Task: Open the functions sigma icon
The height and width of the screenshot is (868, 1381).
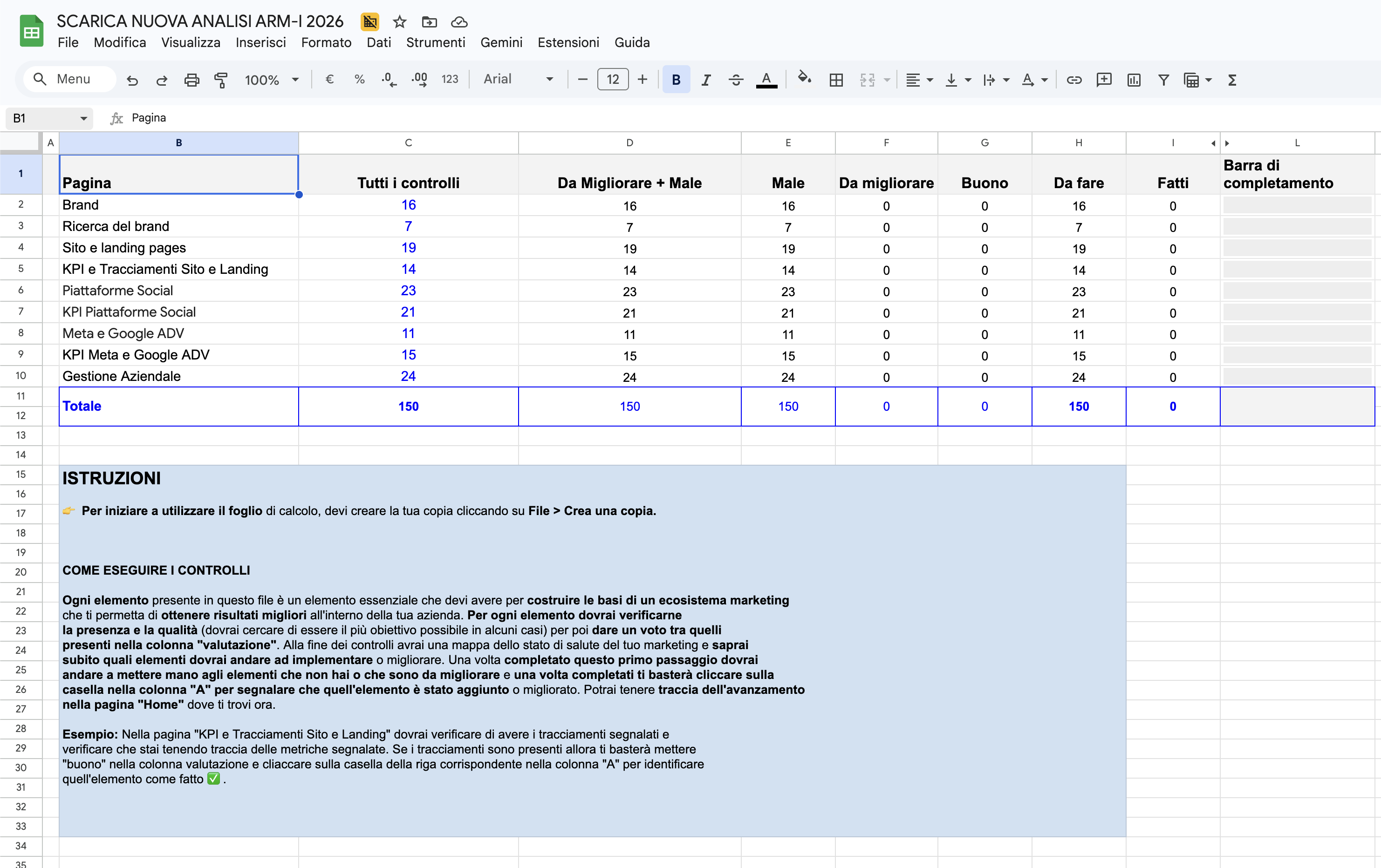Action: [x=1232, y=80]
